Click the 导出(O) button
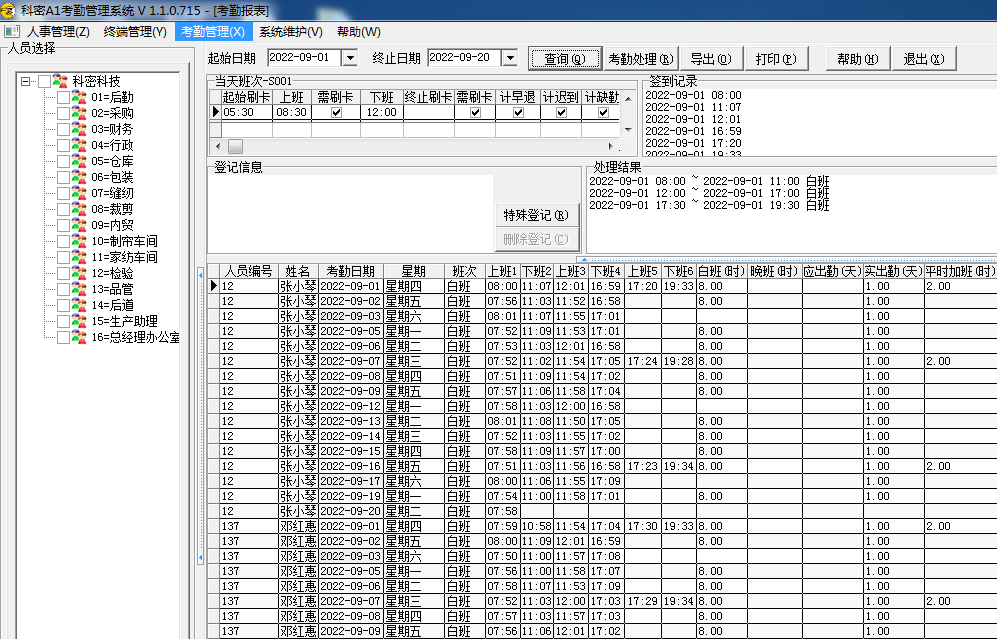 click(711, 58)
